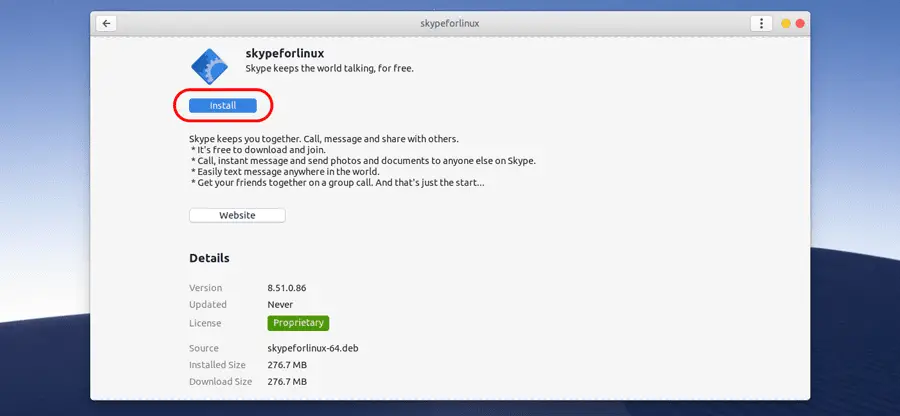Click the 'License' label
The image size is (900, 416).
[x=205, y=323]
